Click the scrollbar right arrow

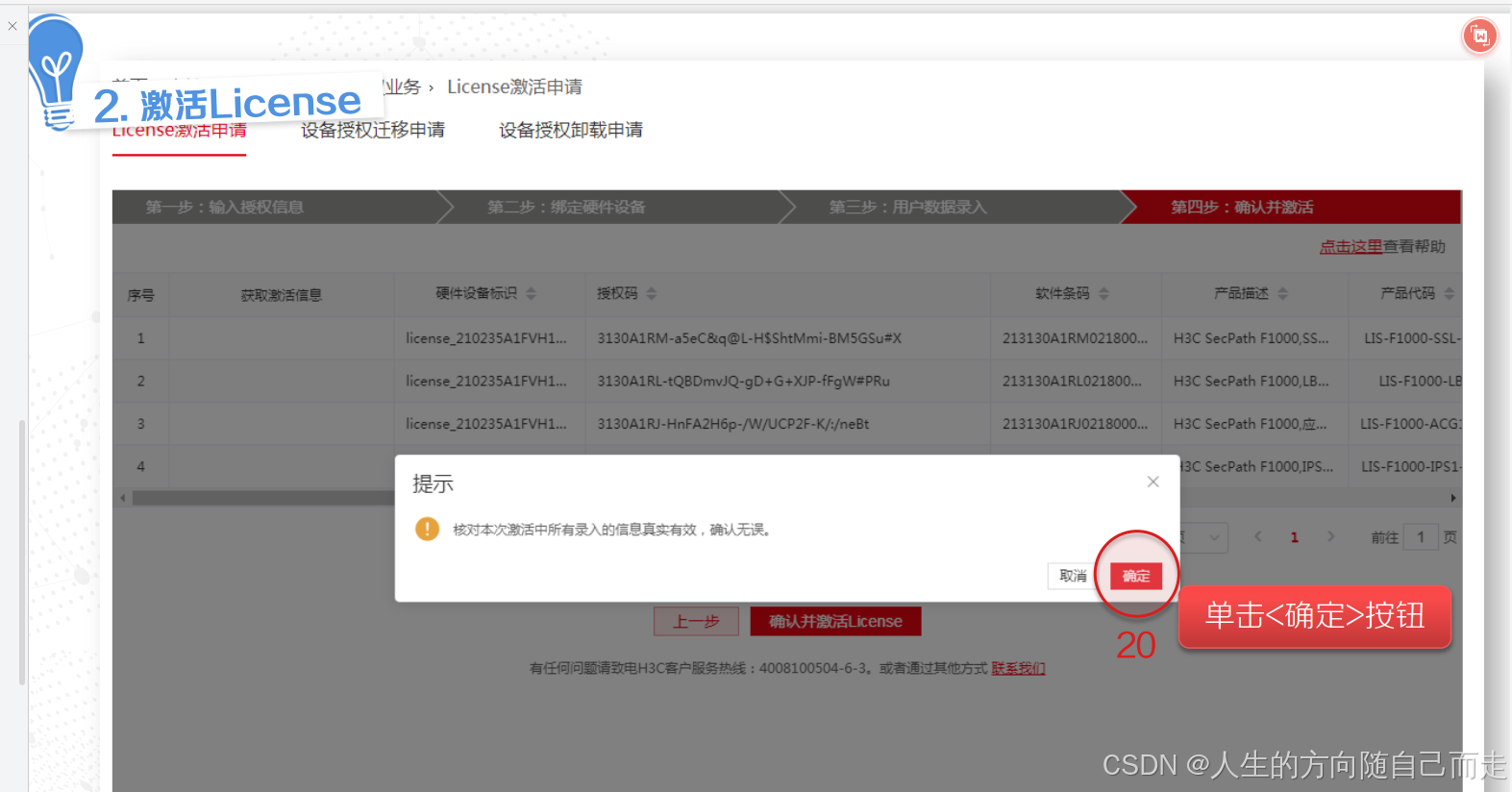point(1453,498)
